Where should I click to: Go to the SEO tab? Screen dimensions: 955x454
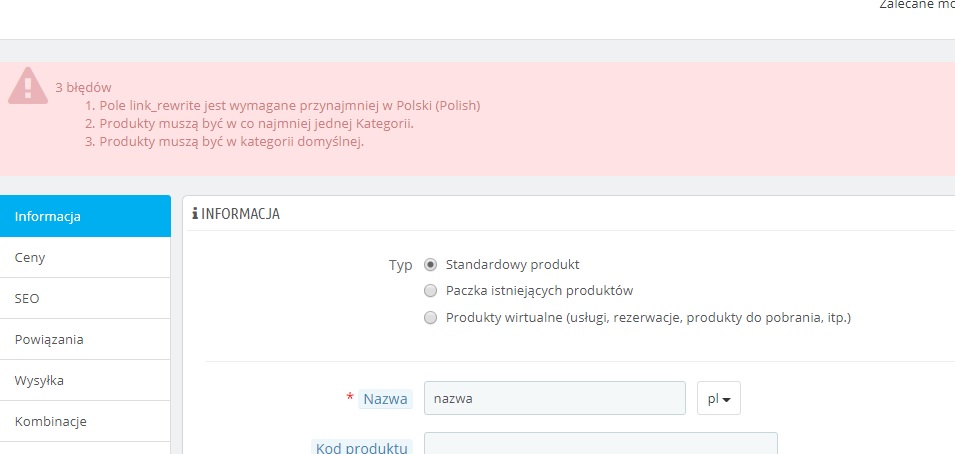[x=85, y=298]
